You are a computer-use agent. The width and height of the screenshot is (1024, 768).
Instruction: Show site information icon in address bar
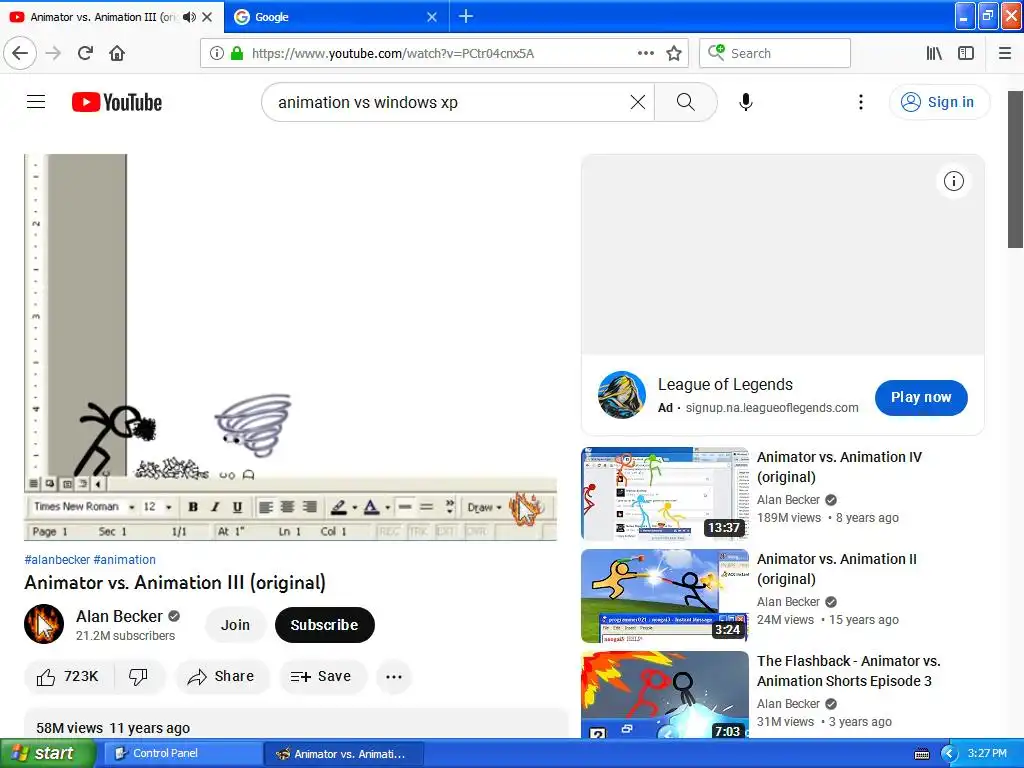tap(217, 54)
